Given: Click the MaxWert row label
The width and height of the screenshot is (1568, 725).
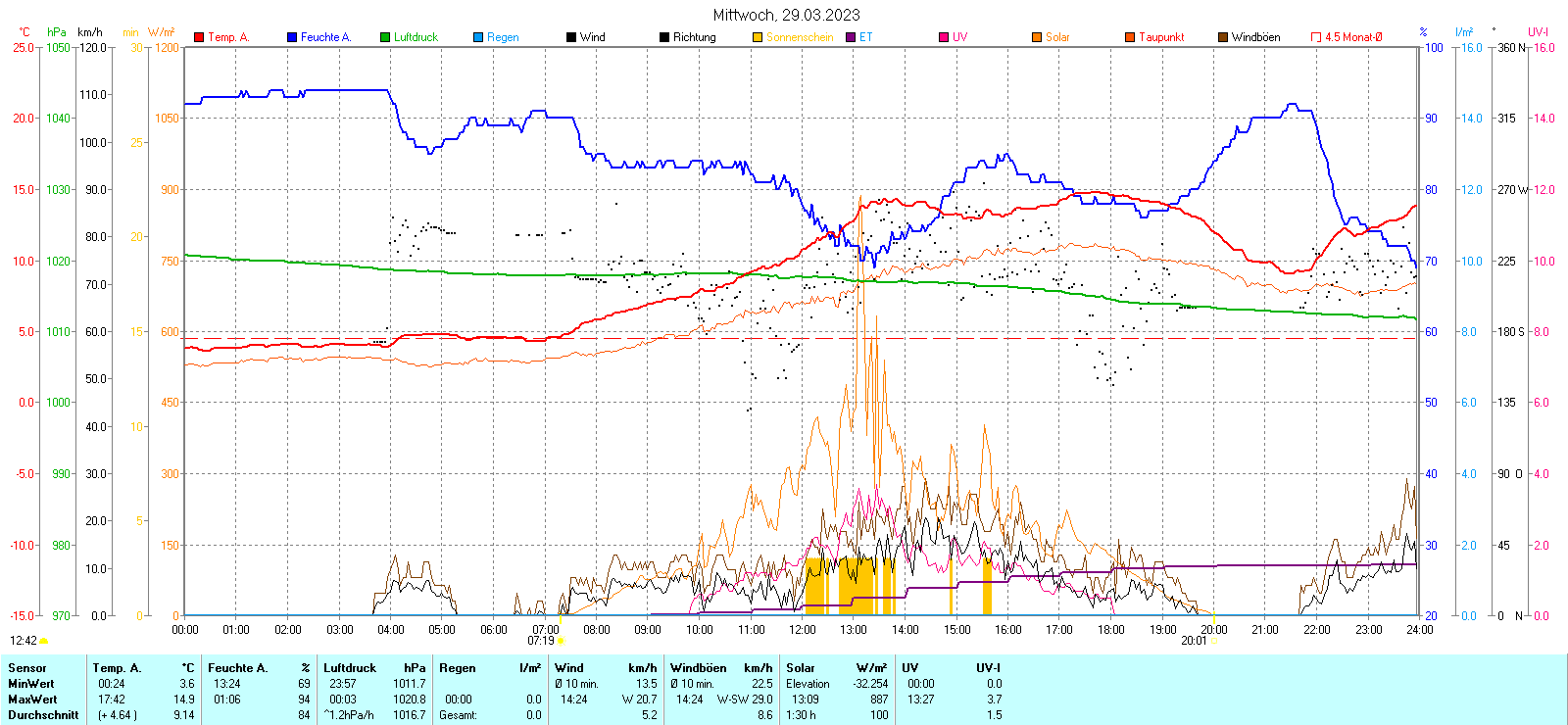Looking at the screenshot, I should coord(32,700).
